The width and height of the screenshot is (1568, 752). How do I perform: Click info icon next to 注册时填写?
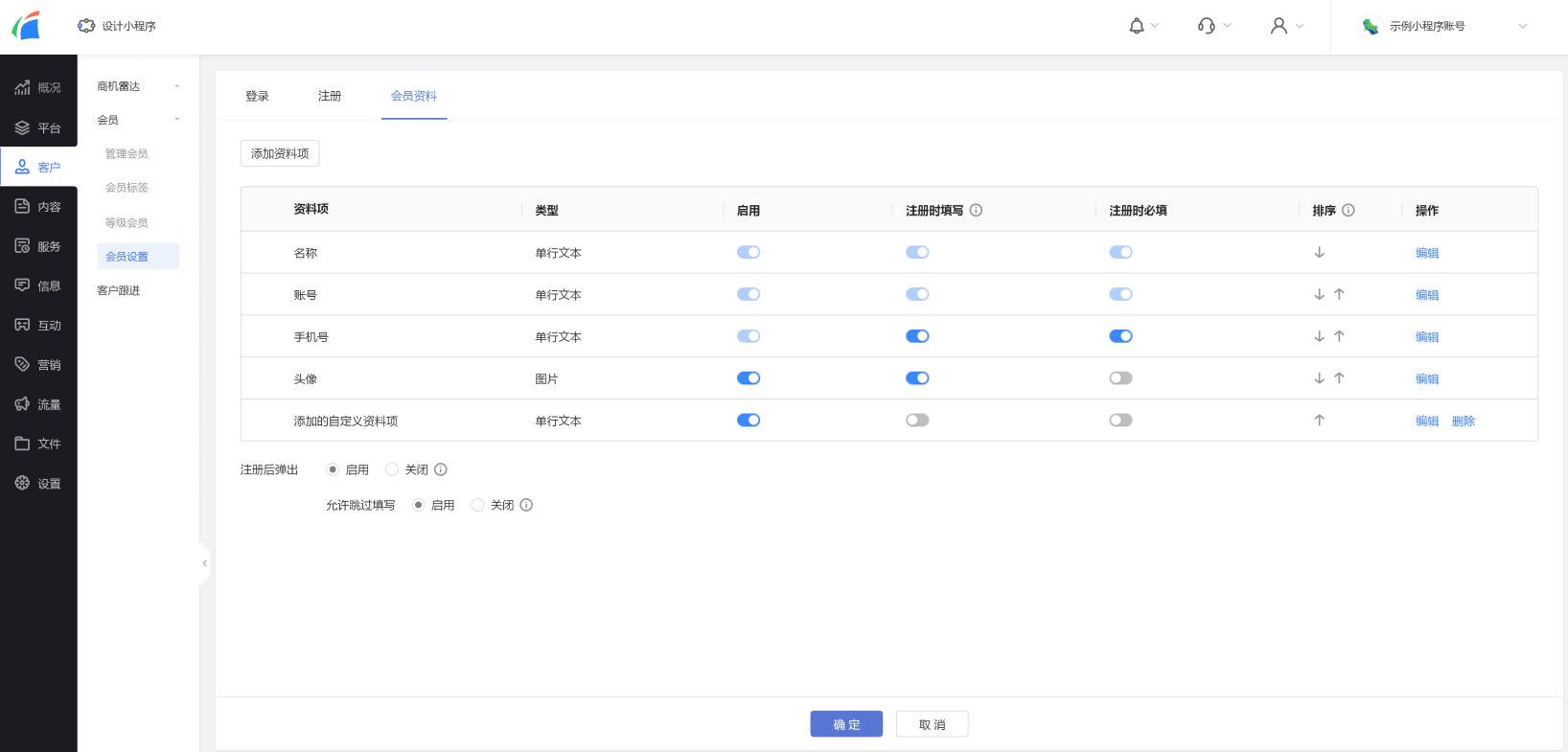pyautogui.click(x=976, y=210)
